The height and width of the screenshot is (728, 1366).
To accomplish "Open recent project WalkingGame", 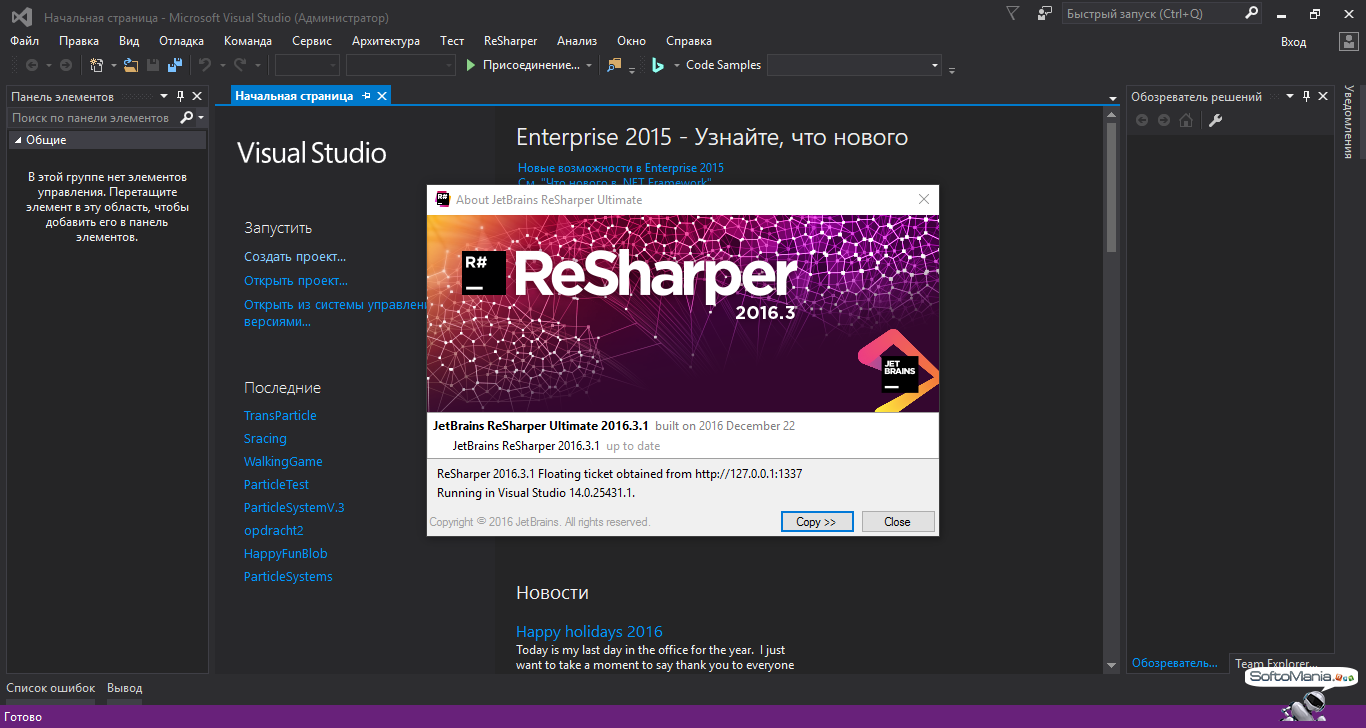I will coord(283,462).
